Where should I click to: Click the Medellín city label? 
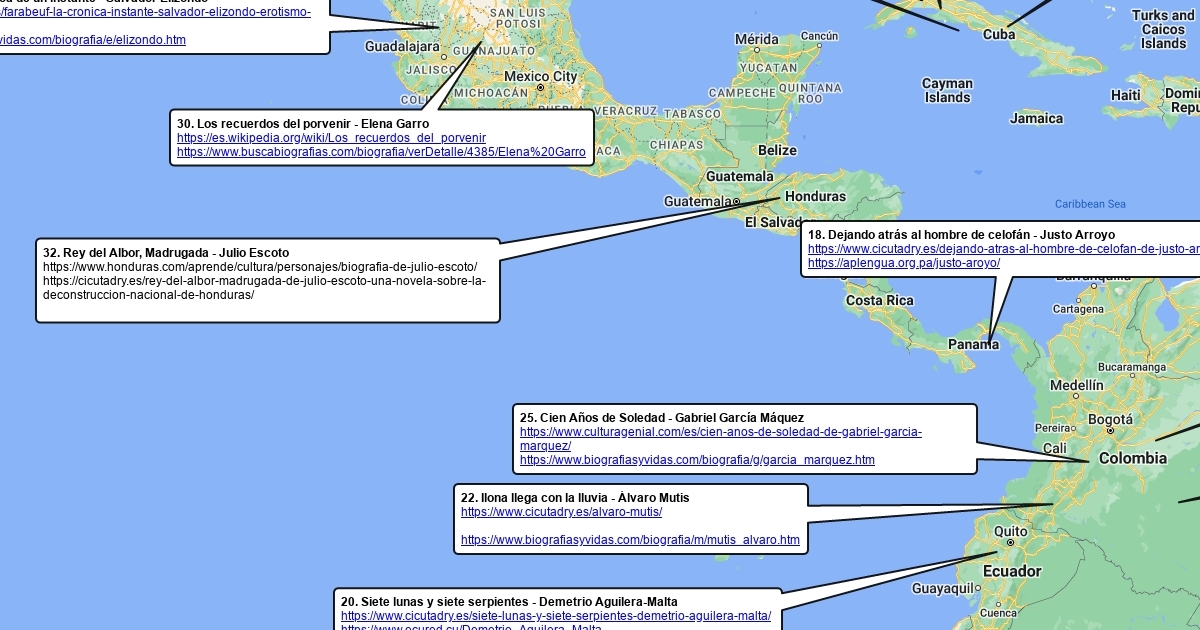pos(1077,385)
